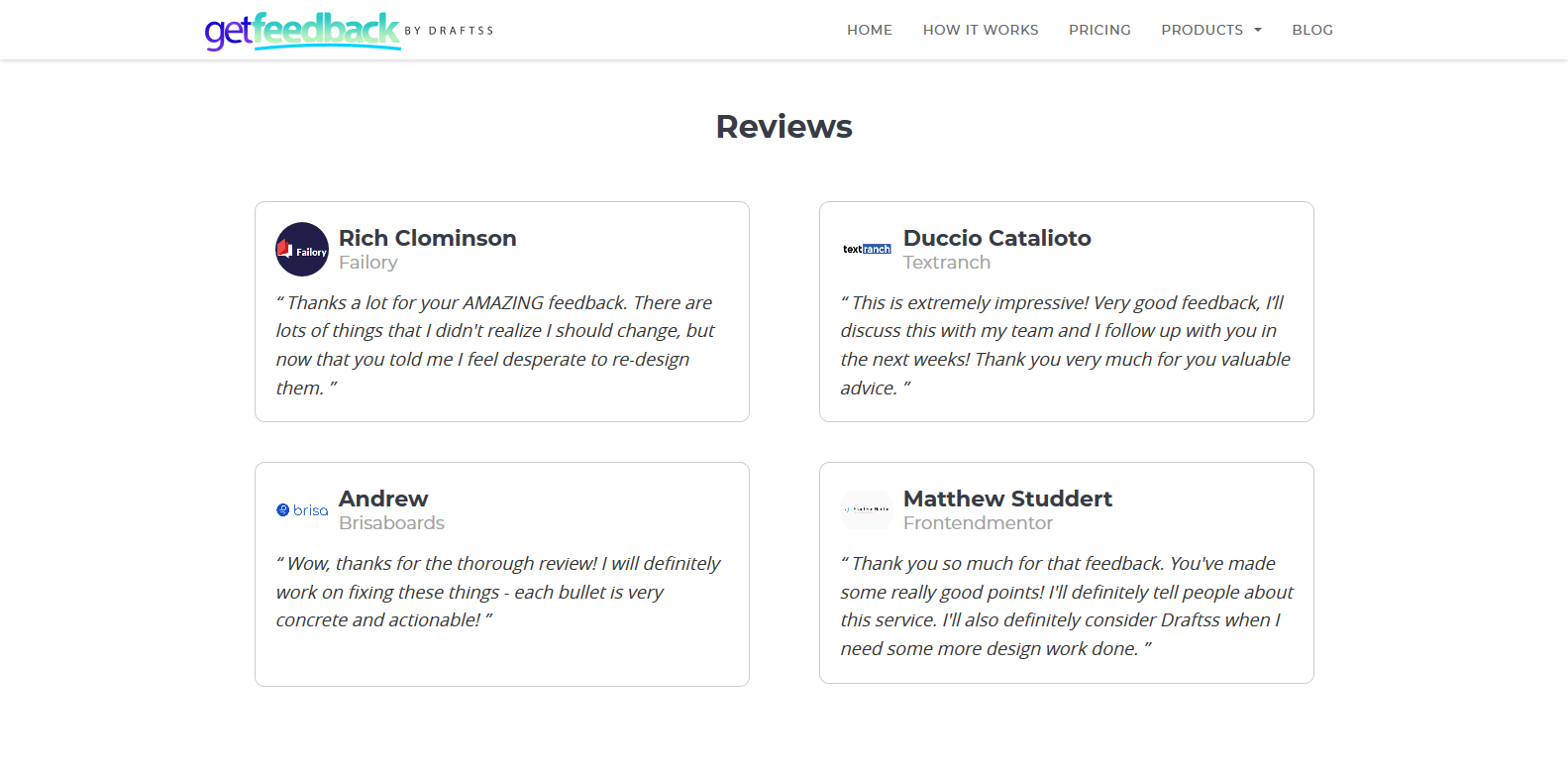This screenshot has width=1568, height=779.
Task: Click the getfeedback logo
Action: click(302, 31)
